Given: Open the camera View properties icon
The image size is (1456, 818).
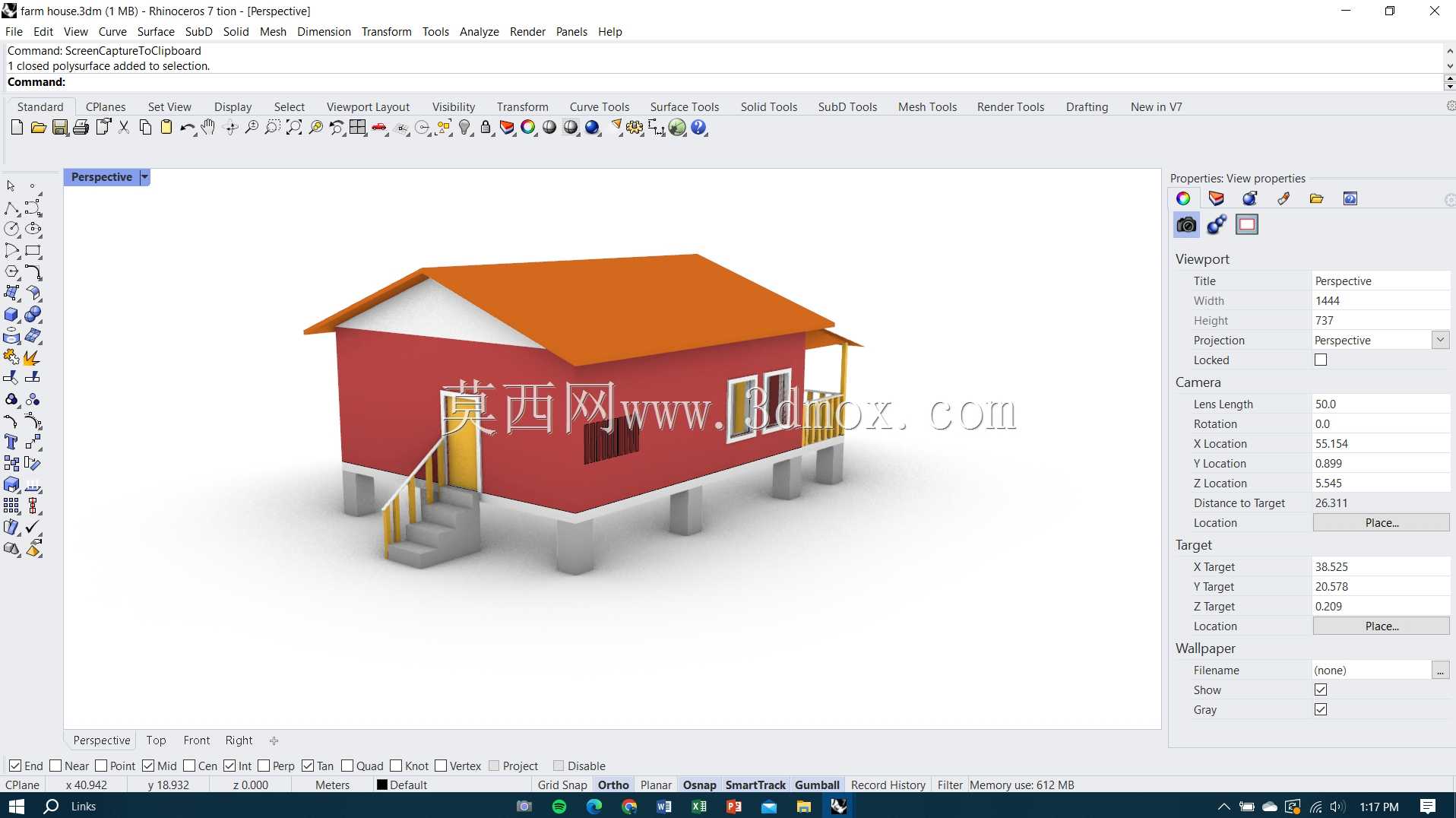Looking at the screenshot, I should coord(1186,224).
